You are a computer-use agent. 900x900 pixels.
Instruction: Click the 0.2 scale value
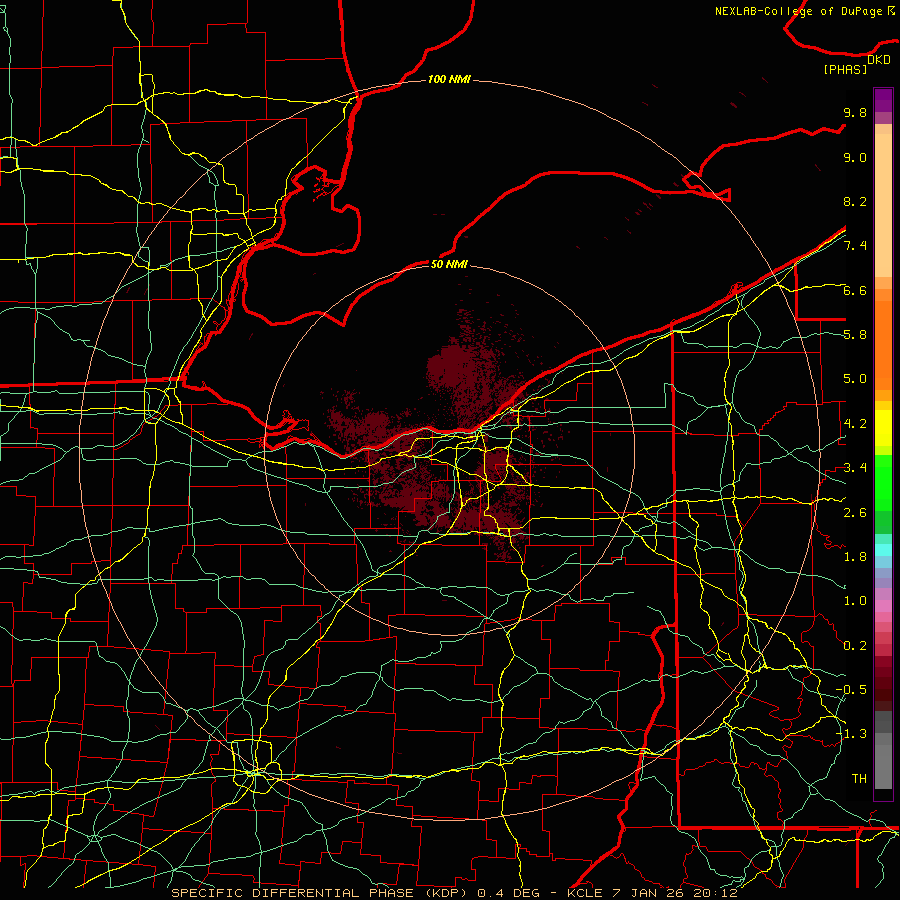click(855, 646)
